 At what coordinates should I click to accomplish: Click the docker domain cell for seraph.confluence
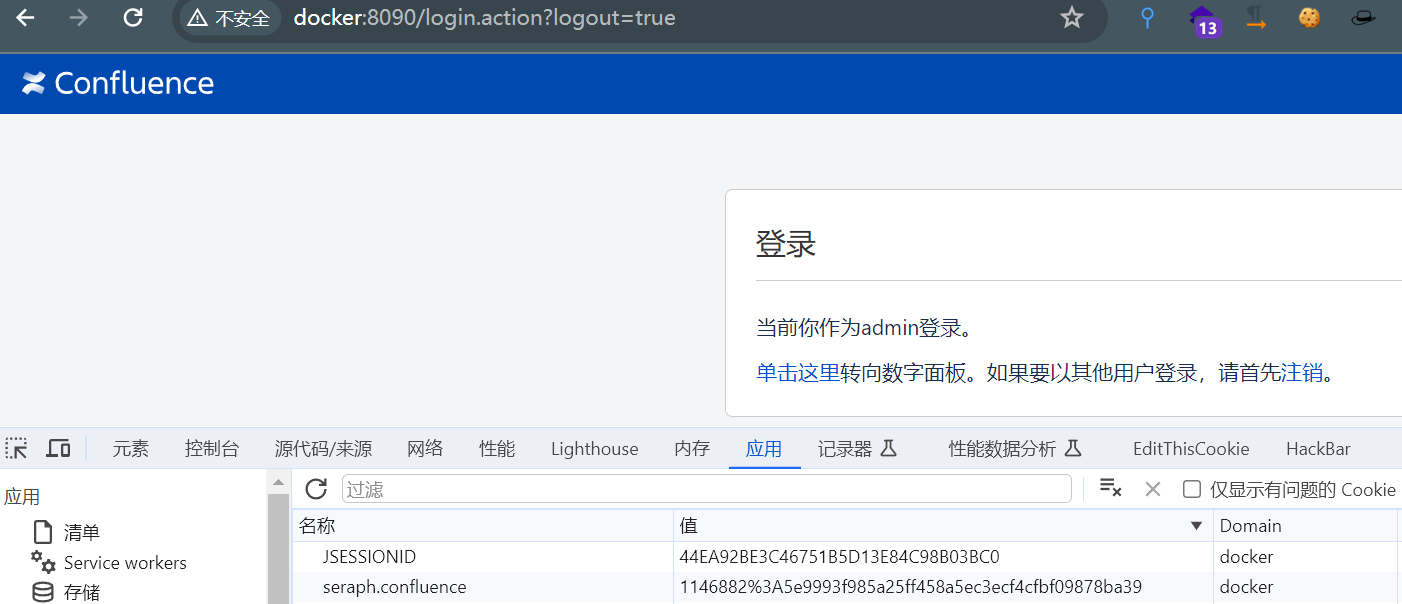(1246, 587)
